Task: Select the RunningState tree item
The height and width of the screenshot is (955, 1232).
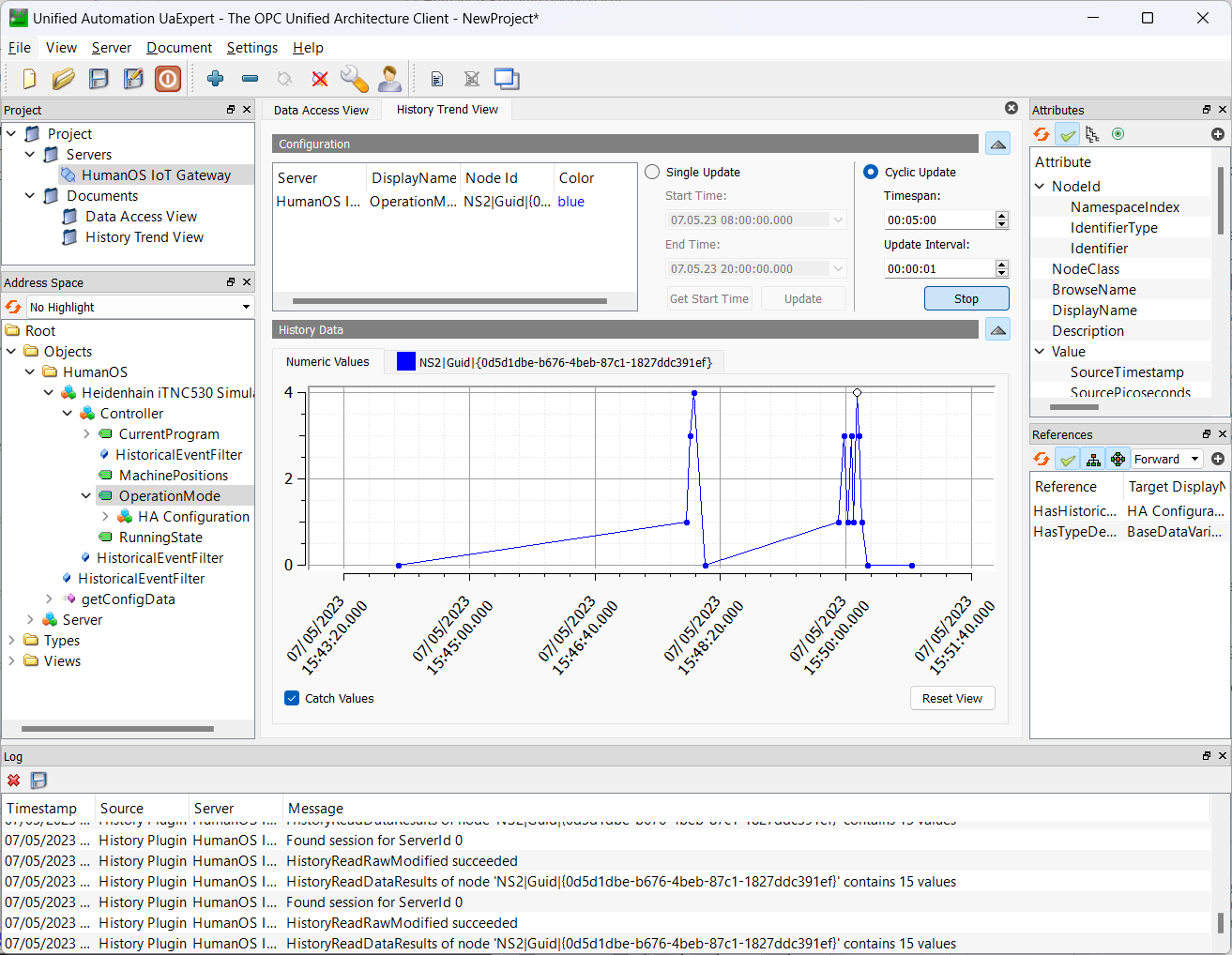Action: coord(160,538)
